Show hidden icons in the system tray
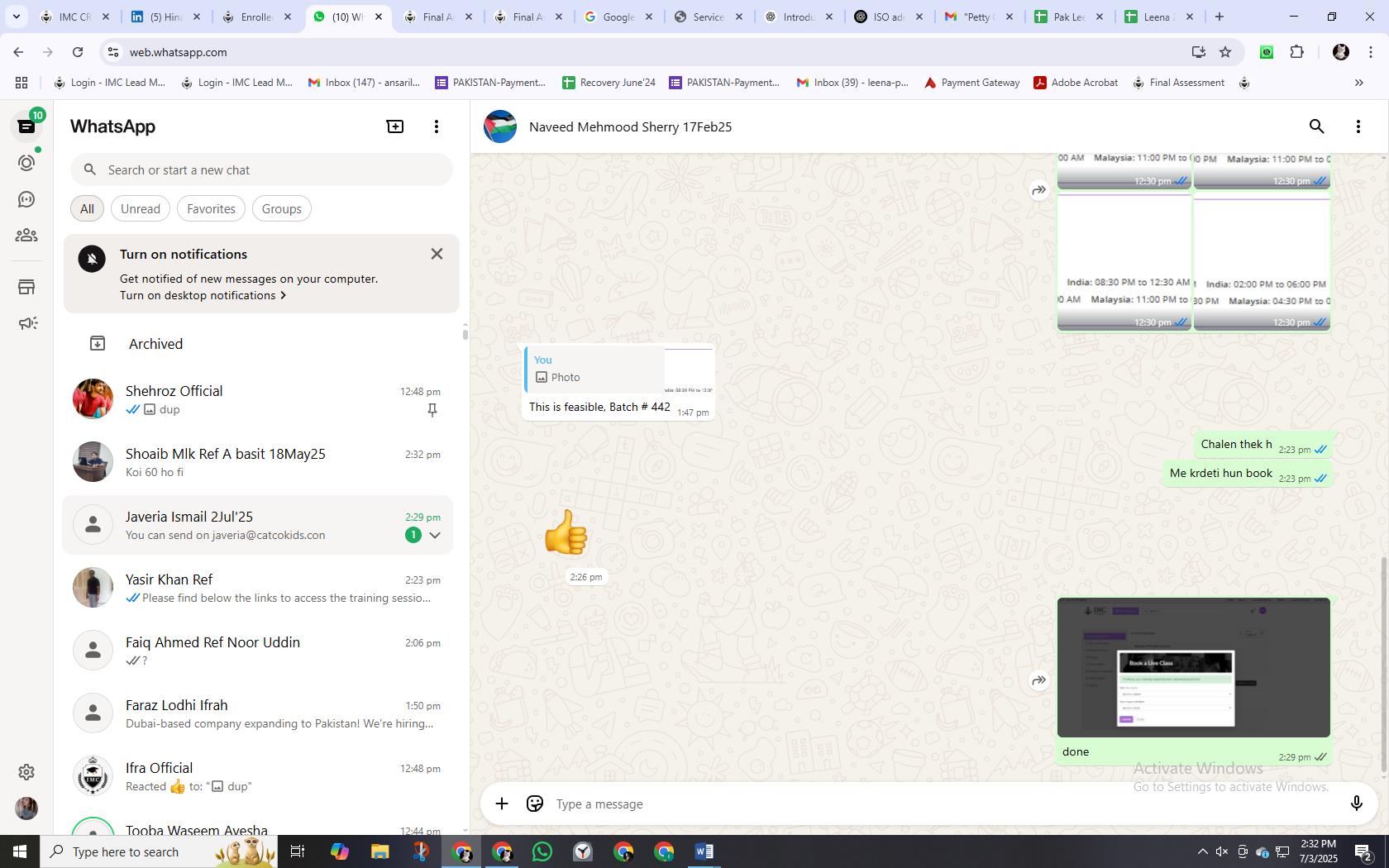Screen dimensions: 1389x868 1202,851
